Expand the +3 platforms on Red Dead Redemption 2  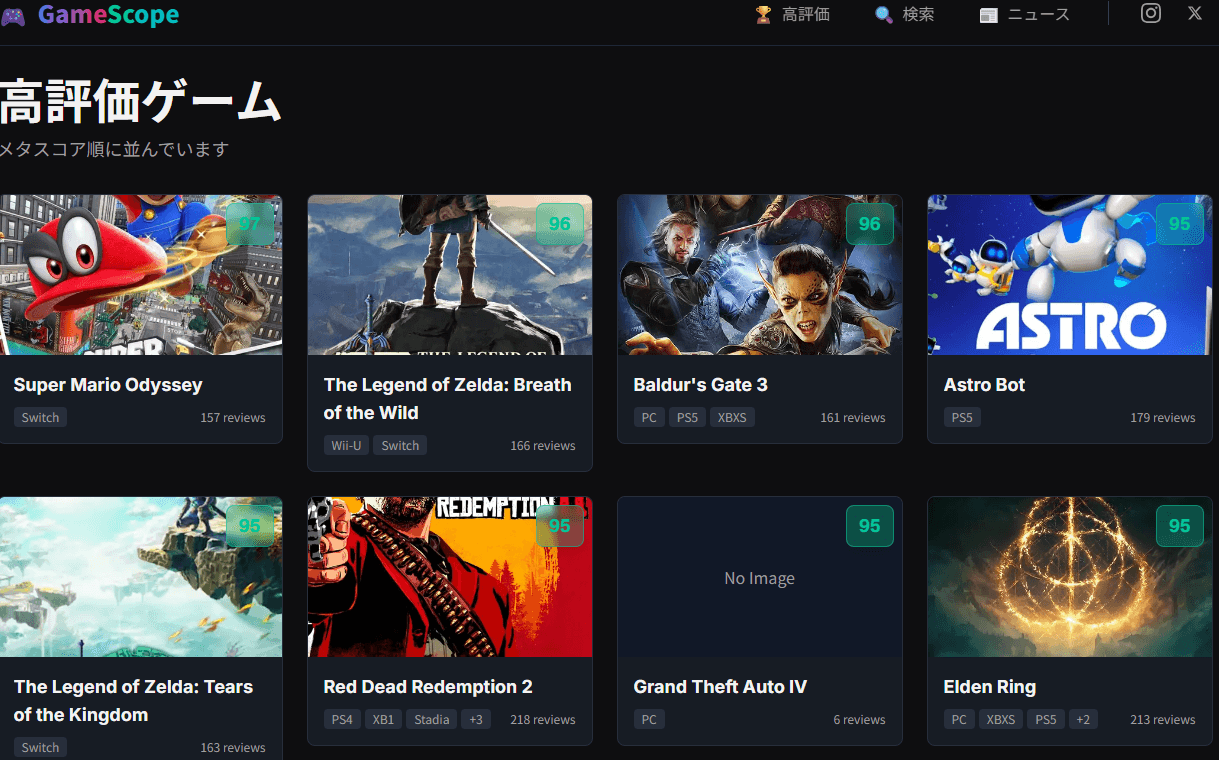(476, 719)
